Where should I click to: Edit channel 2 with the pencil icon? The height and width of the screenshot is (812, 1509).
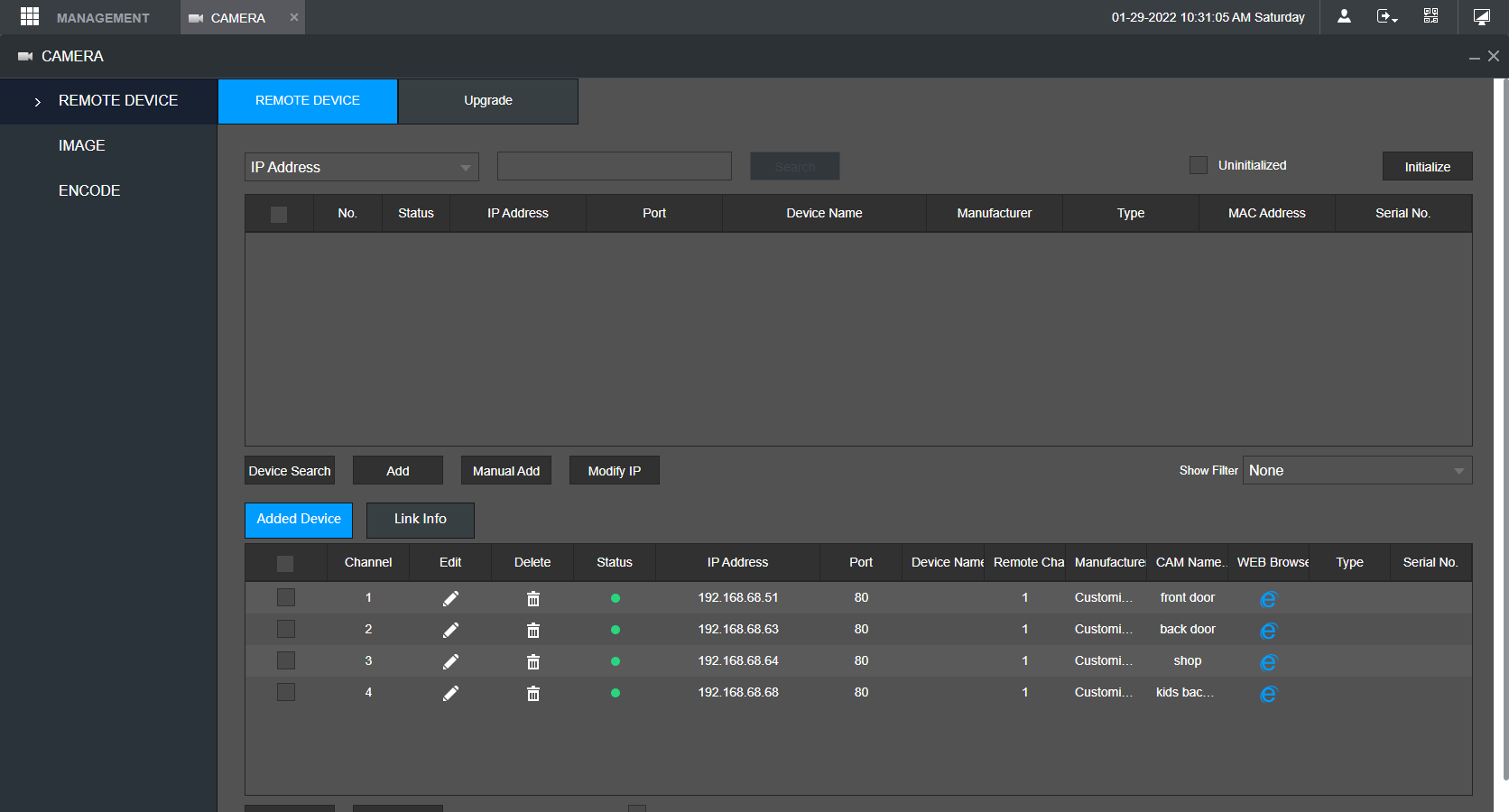tap(450, 630)
